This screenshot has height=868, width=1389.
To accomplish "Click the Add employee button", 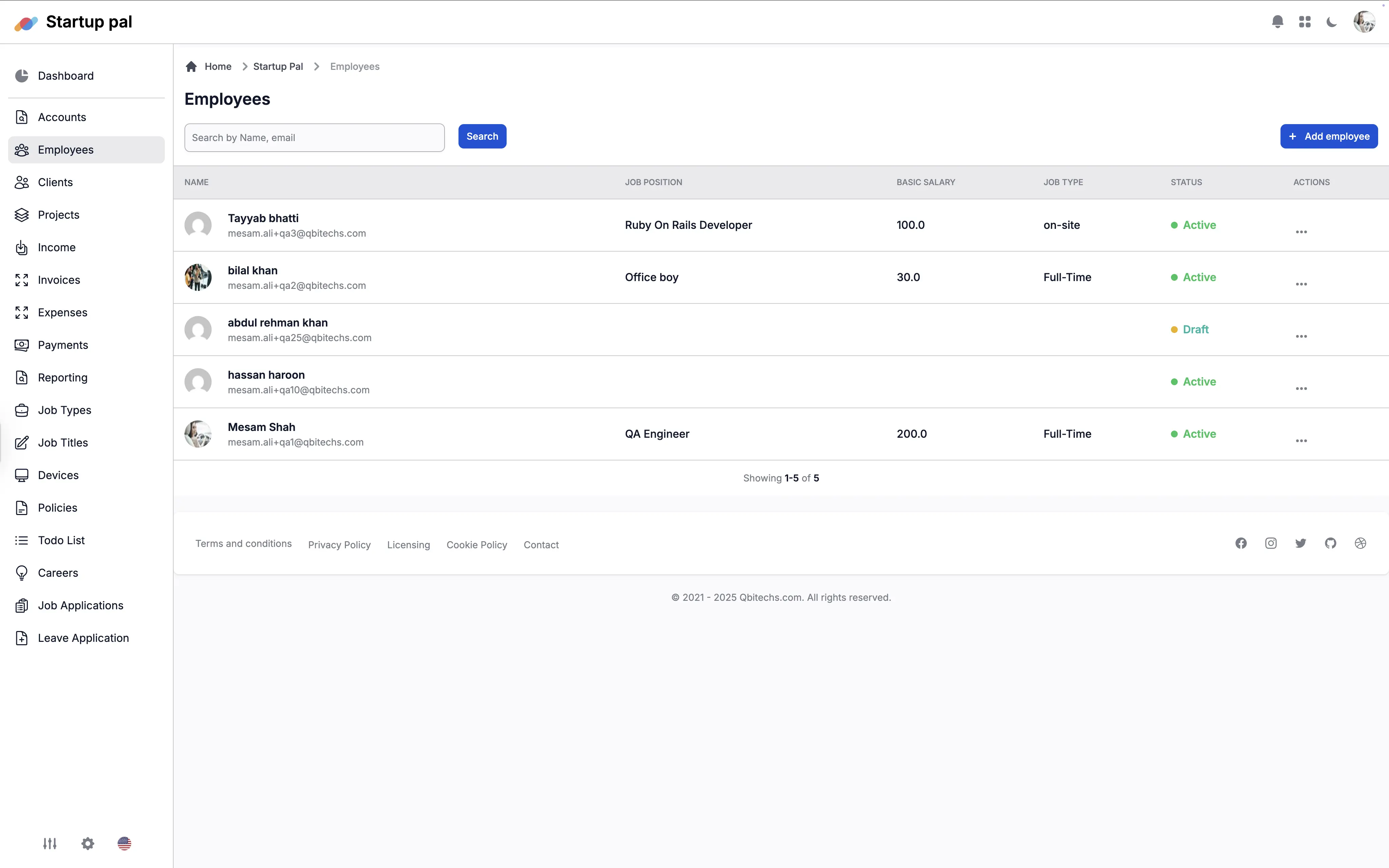I will (1329, 137).
